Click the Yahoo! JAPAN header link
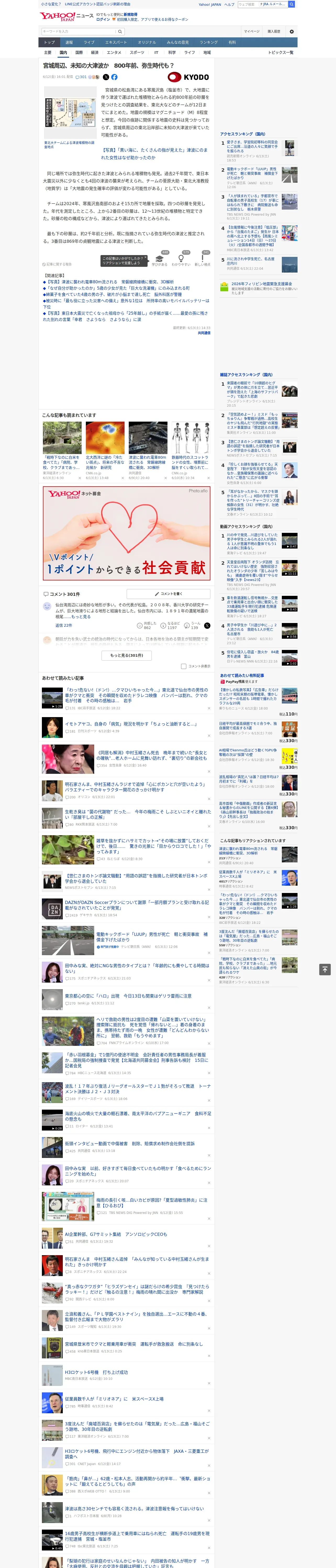 (x=210, y=4)
